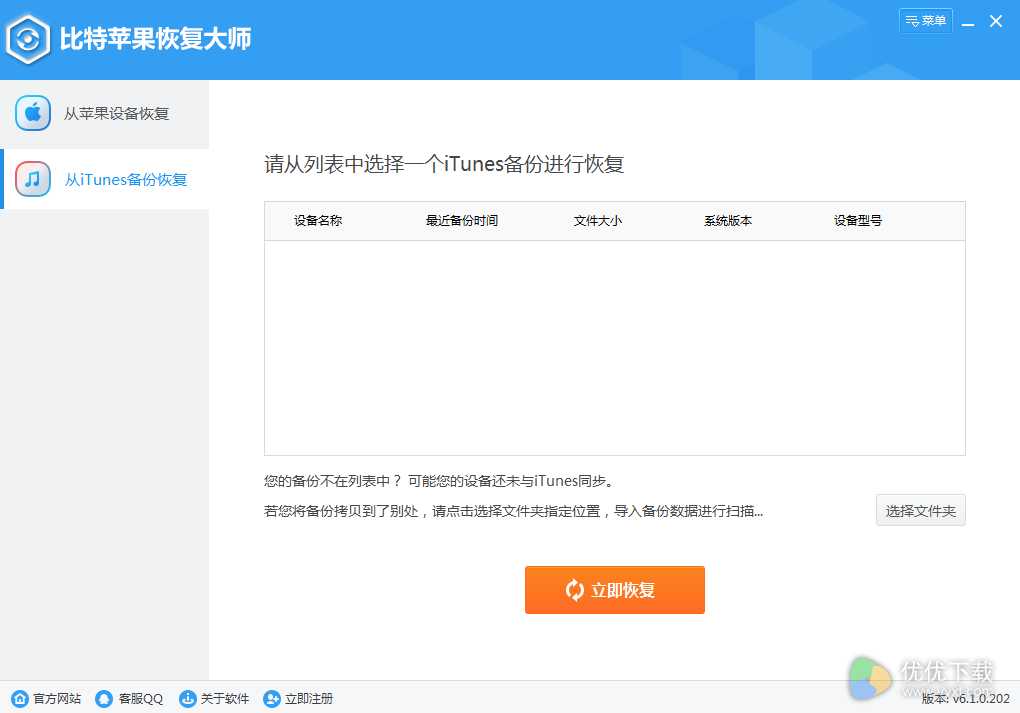
Task: Open the 菜单 menu
Action: (926, 21)
